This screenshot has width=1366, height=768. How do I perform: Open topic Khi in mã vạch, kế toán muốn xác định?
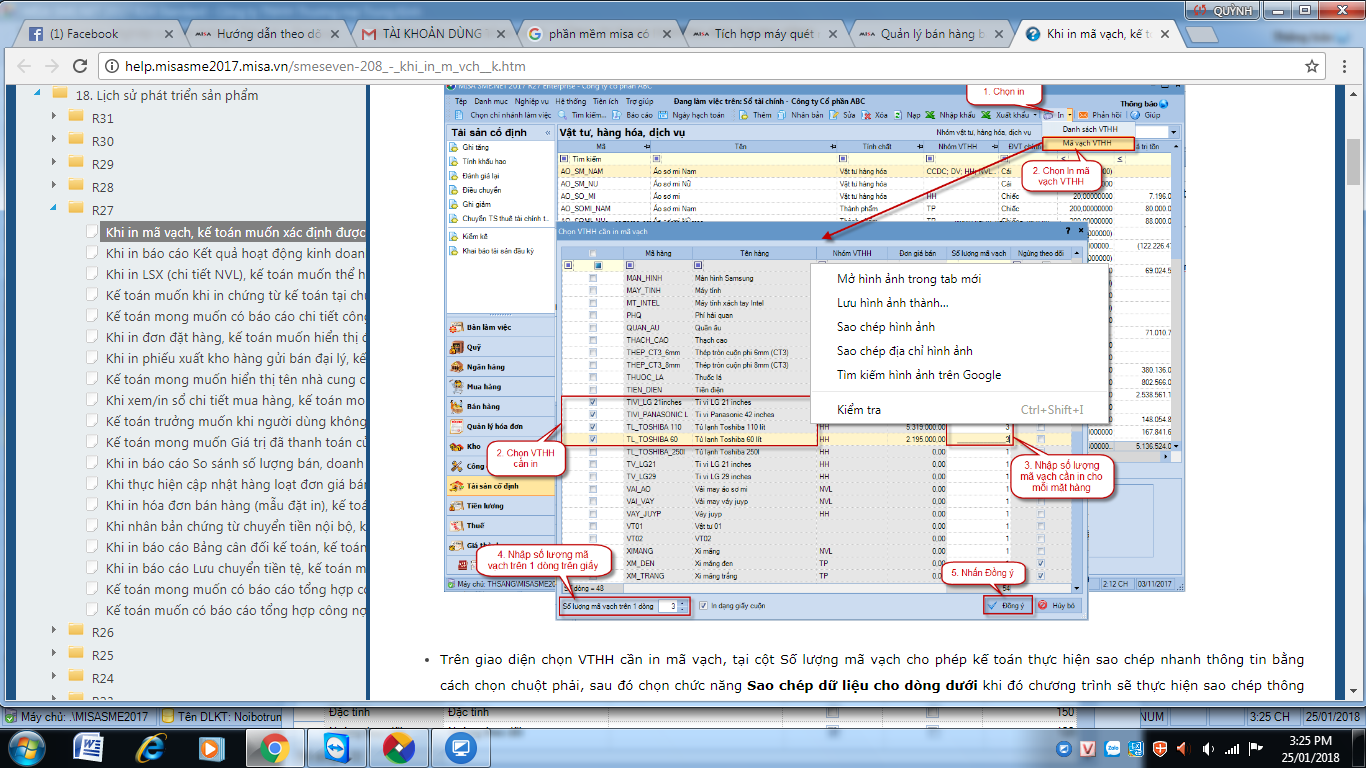coord(235,232)
